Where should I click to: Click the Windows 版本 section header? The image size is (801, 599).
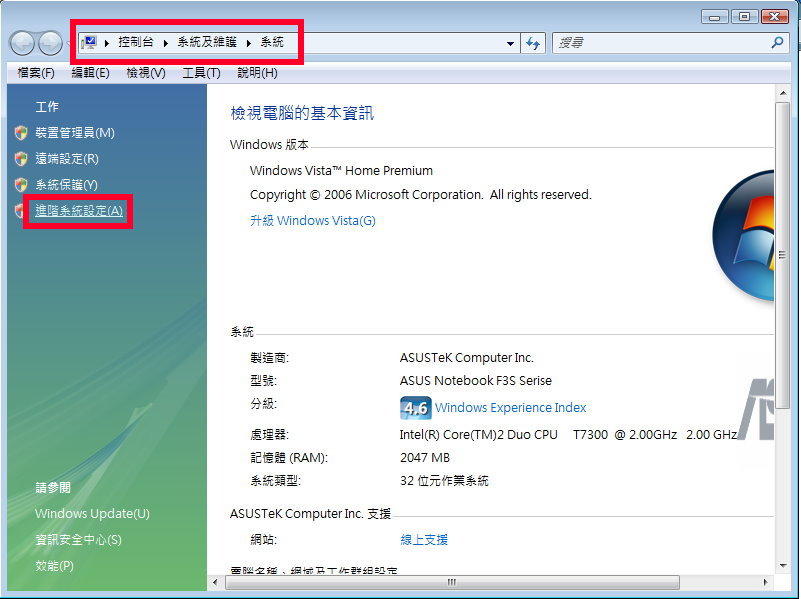pos(269,145)
